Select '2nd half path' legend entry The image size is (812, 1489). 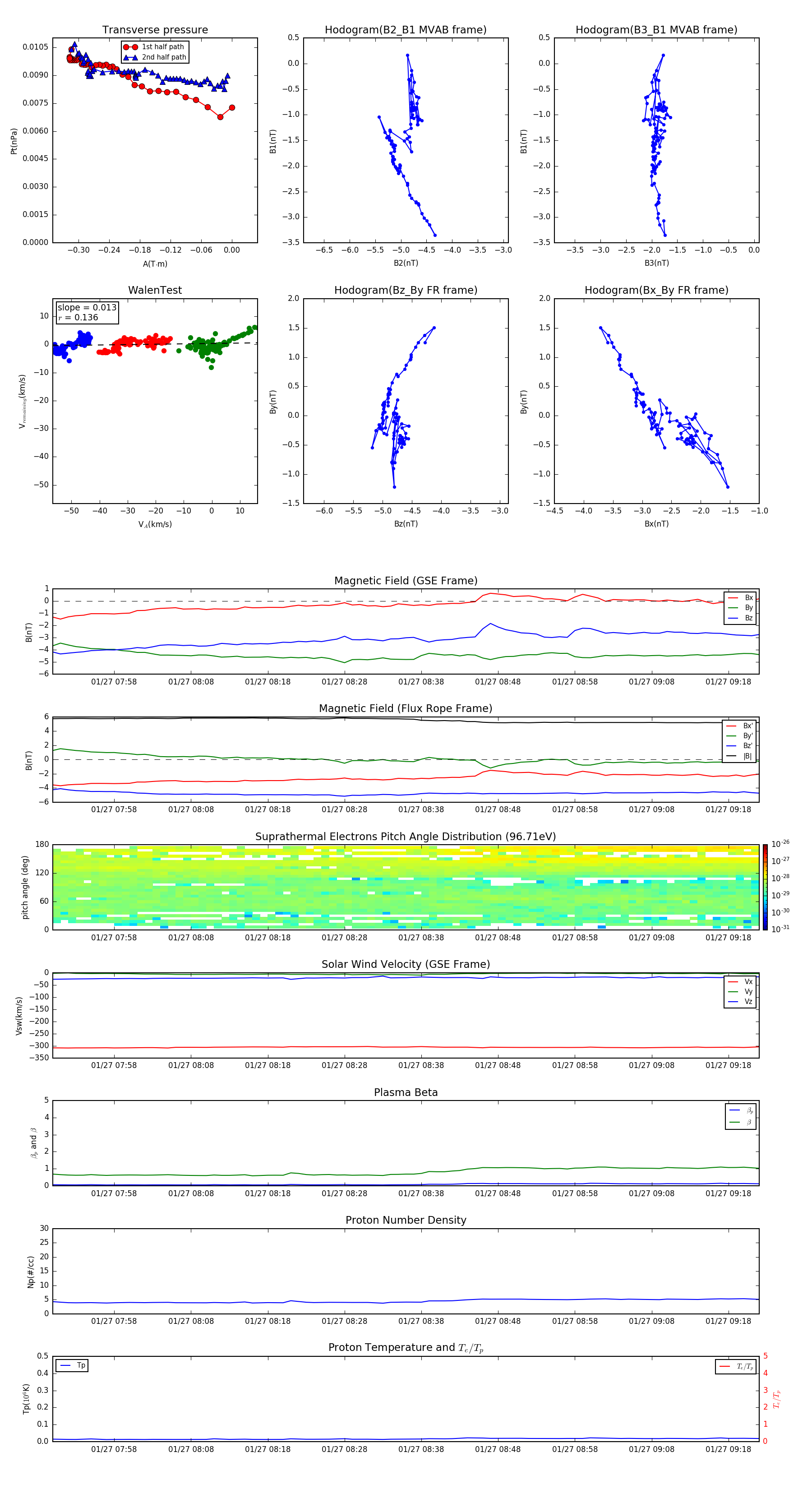pyautogui.click(x=154, y=57)
